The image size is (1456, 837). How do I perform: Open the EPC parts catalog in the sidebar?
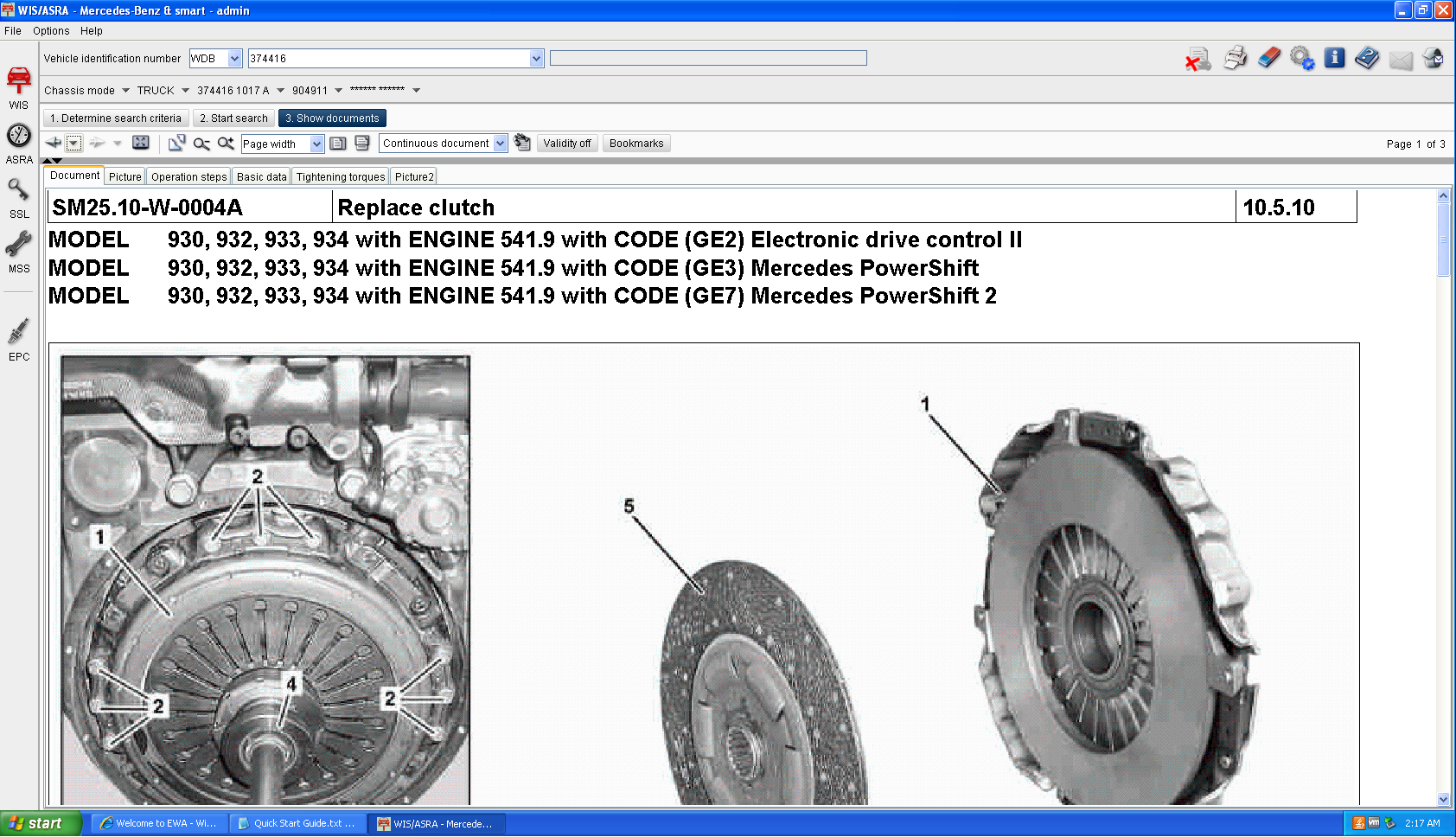point(19,340)
